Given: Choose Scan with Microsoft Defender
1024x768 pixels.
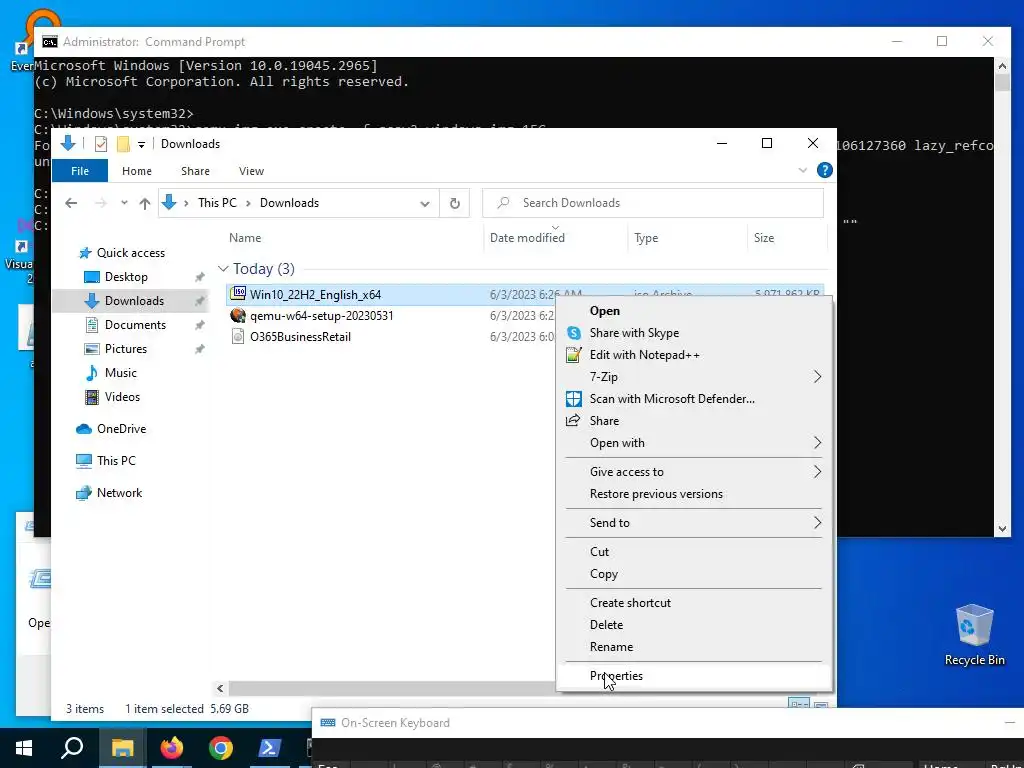Looking at the screenshot, I should pos(694,399).
